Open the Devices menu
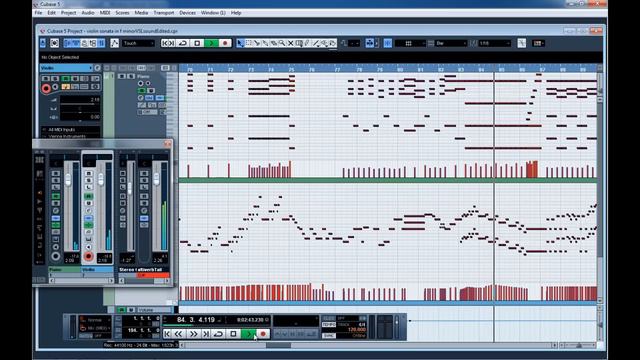 187,13
